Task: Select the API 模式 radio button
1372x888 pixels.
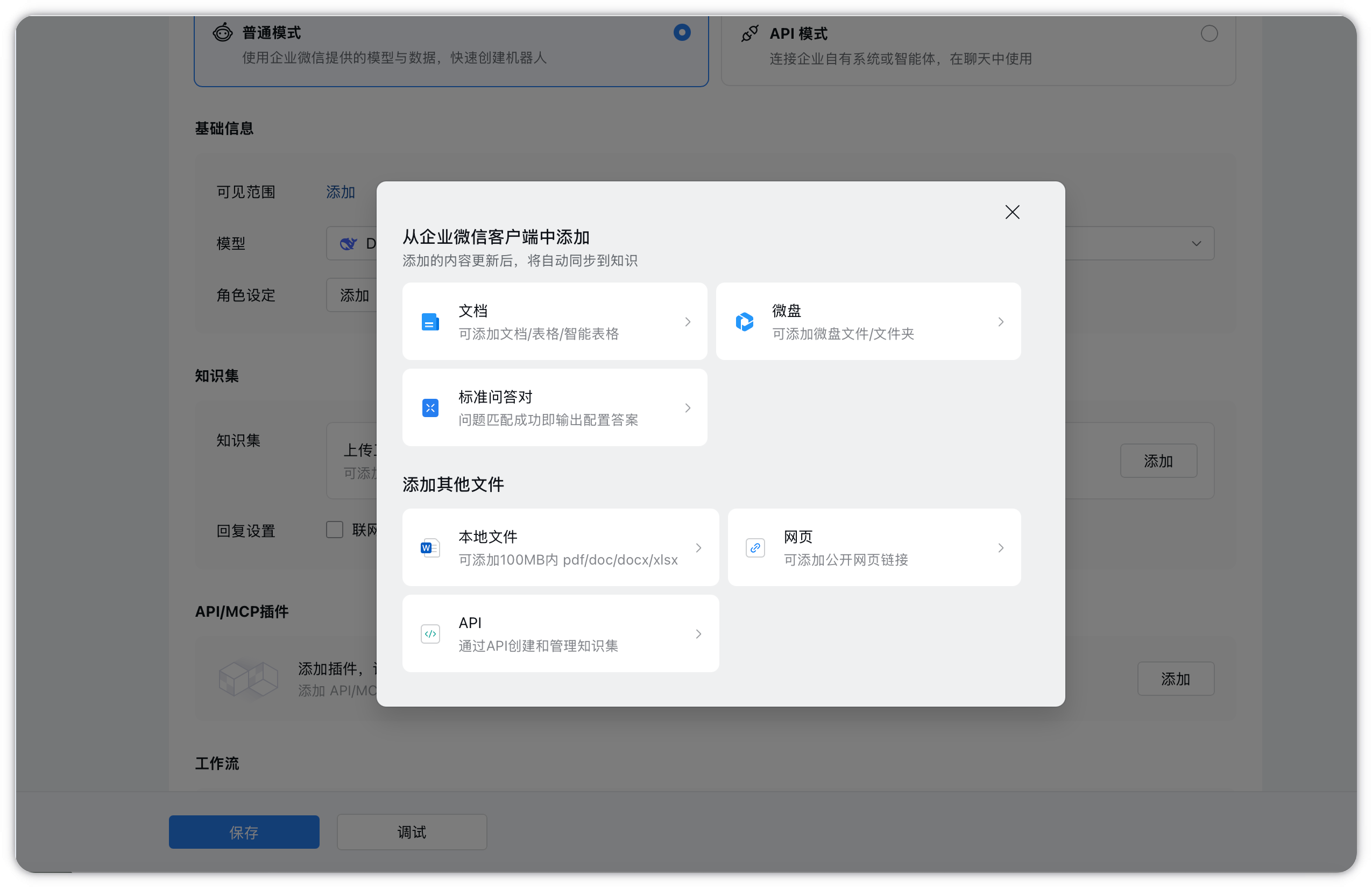Action: tap(1209, 33)
